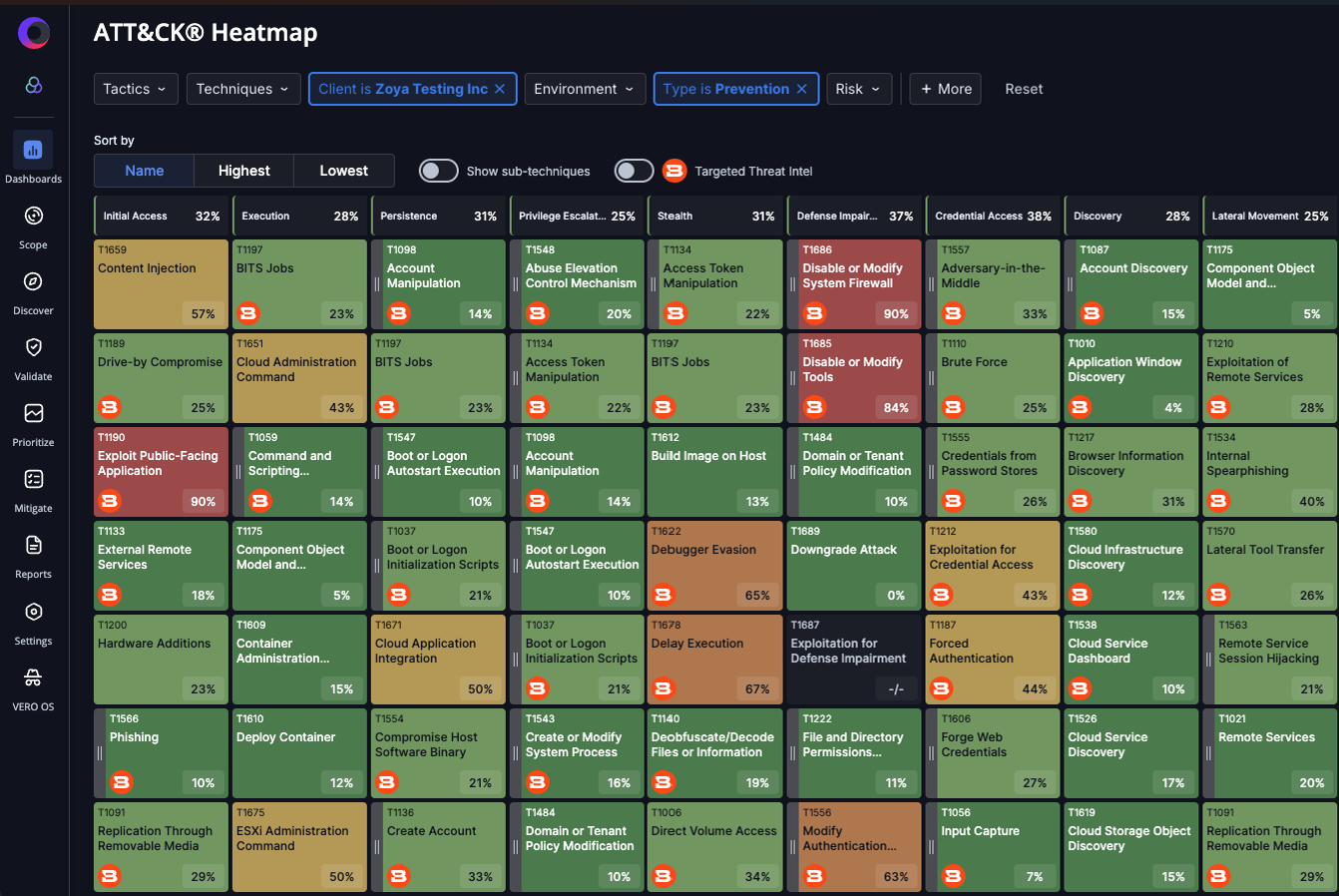
Task: Open the Validate shield icon
Action: 33,348
